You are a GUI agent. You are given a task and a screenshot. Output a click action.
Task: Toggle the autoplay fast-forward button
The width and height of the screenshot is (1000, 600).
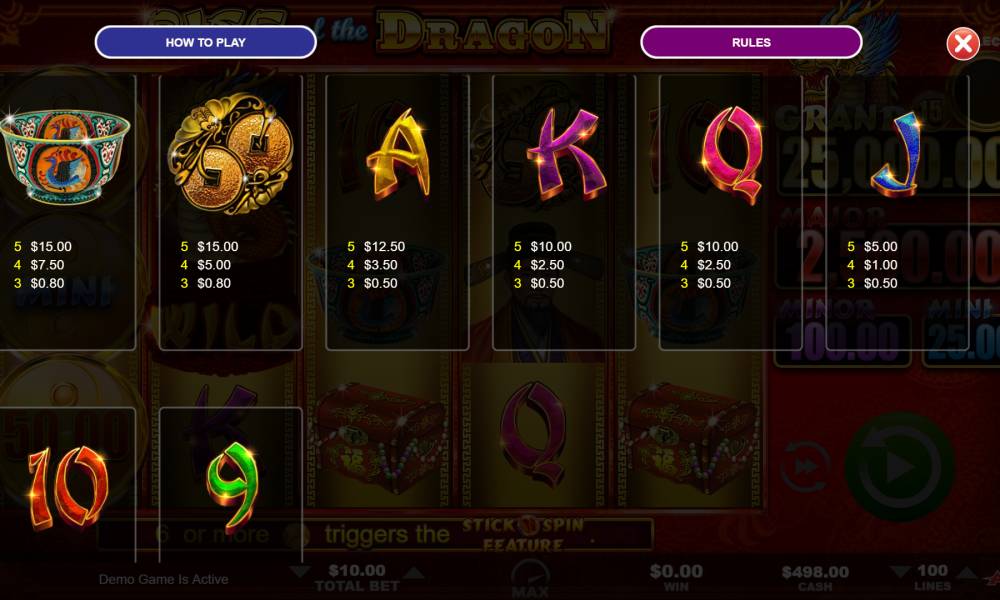pyautogui.click(x=805, y=466)
